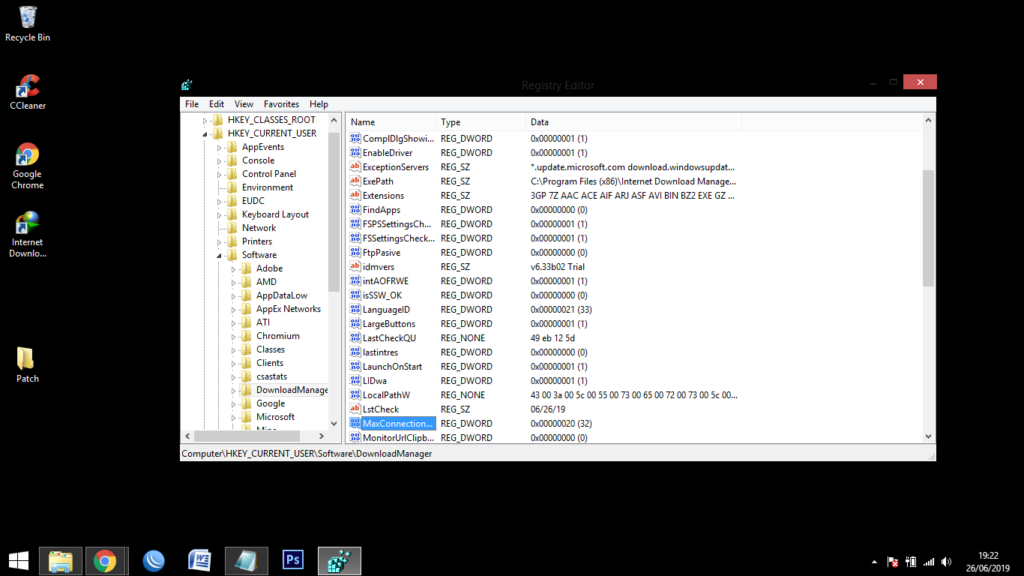Expand the Control Panel key

pyautogui.click(x=219, y=174)
